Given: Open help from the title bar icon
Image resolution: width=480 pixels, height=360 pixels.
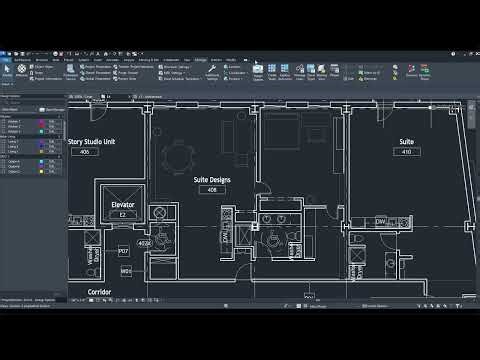Looking at the screenshot, I should 453,54.
